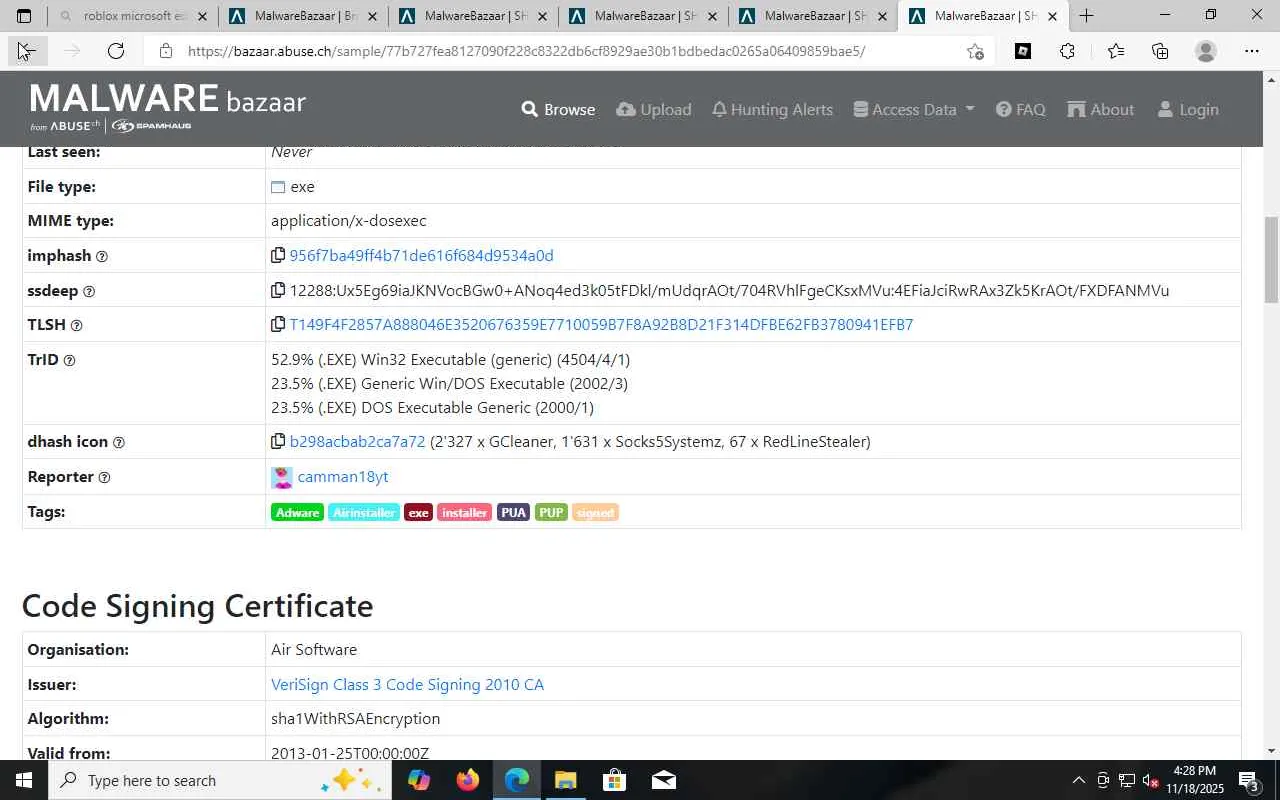The width and height of the screenshot is (1280, 800).
Task: Copy the dhash icon value
Action: point(278,441)
